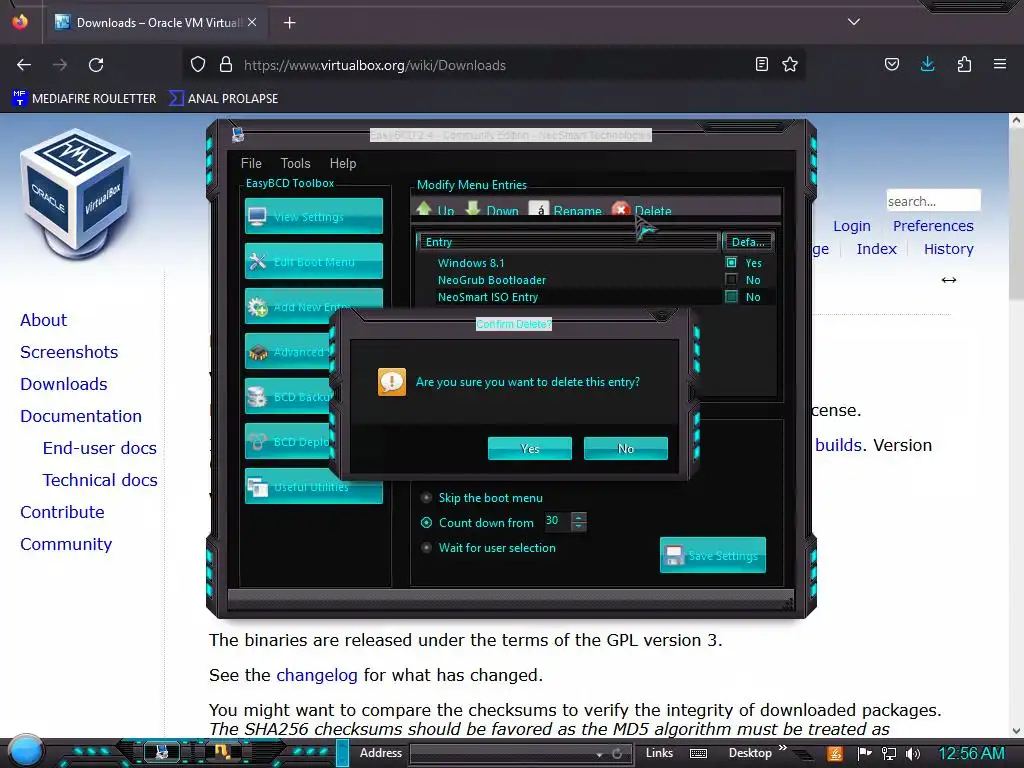This screenshot has height=768, width=1024.
Task: Confirm deletion with the Yes button
Action: pyautogui.click(x=530, y=449)
